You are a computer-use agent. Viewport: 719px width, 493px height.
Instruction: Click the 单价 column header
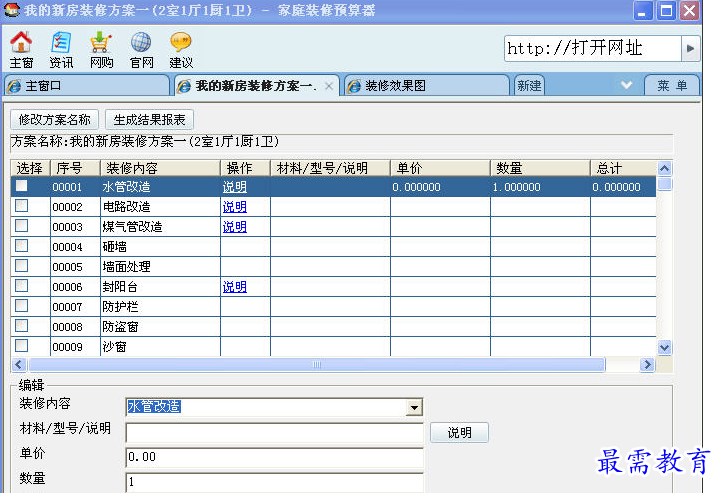(x=440, y=168)
